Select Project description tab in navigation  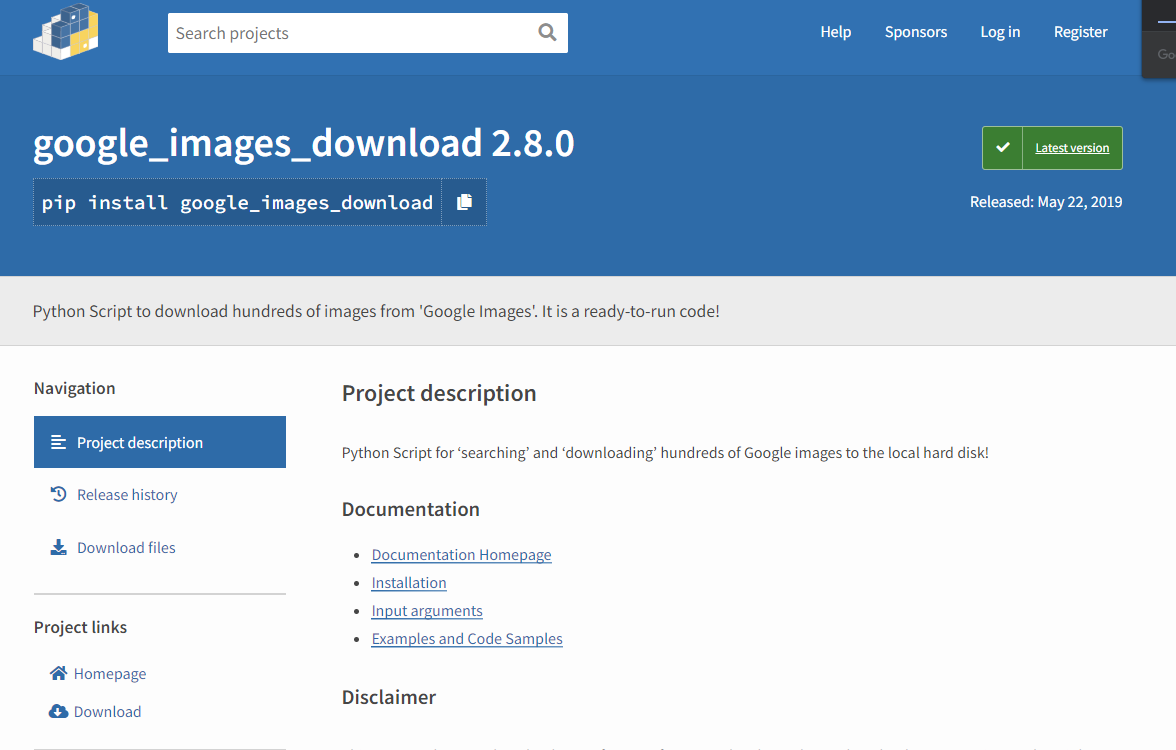tap(160, 442)
